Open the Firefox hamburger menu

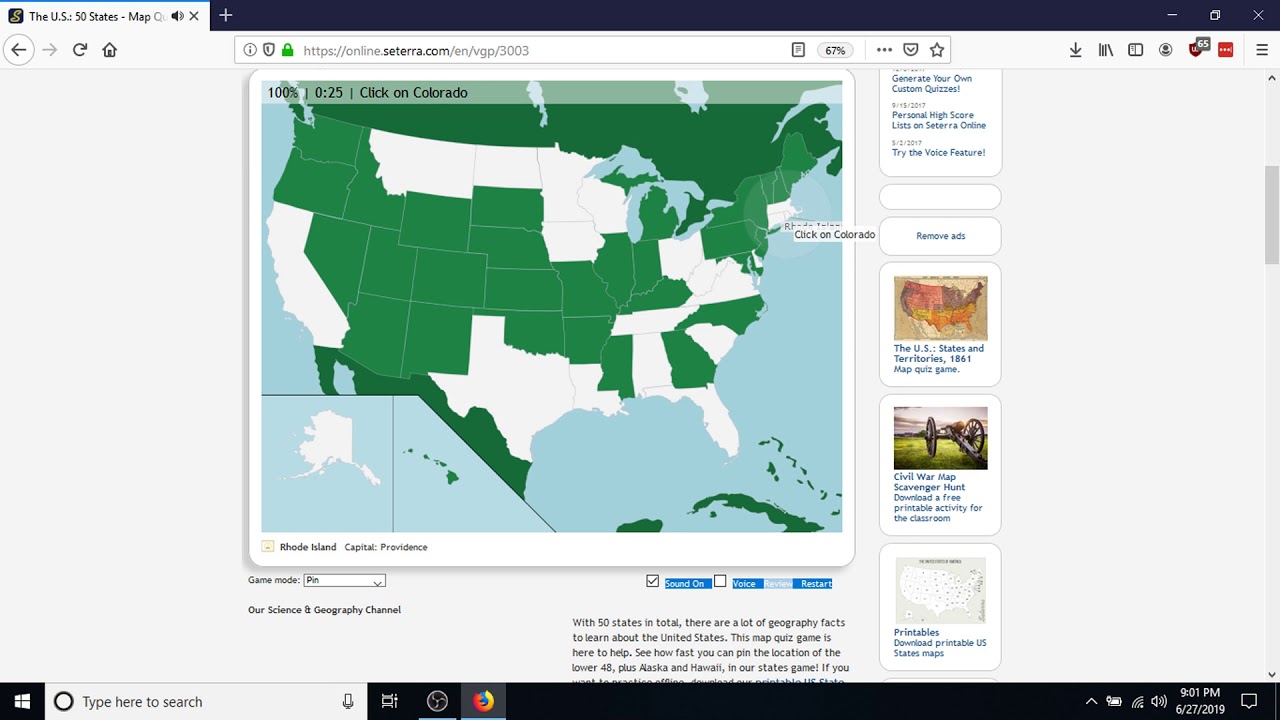click(1262, 50)
